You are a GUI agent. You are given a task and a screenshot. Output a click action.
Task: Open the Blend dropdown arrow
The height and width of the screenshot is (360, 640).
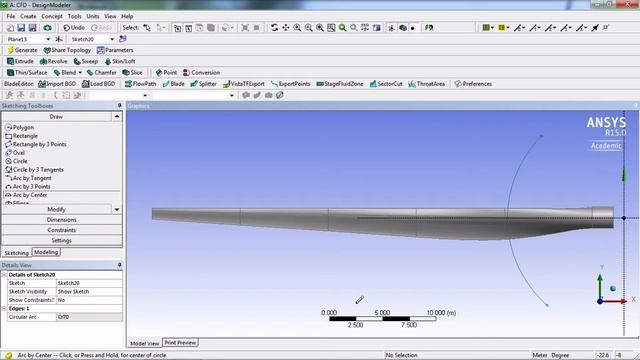[x=80, y=73]
